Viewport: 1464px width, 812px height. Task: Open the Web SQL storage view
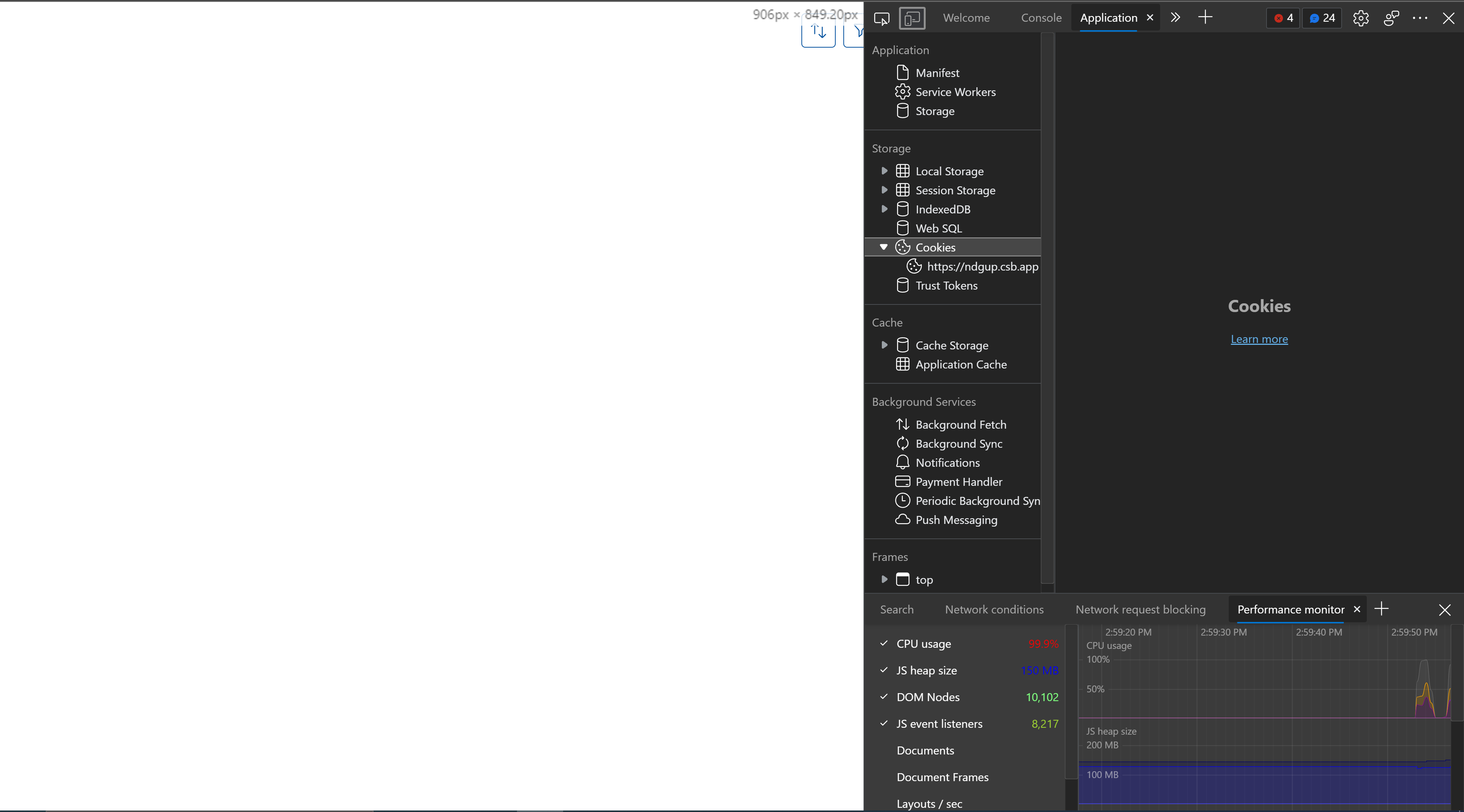[x=938, y=228]
